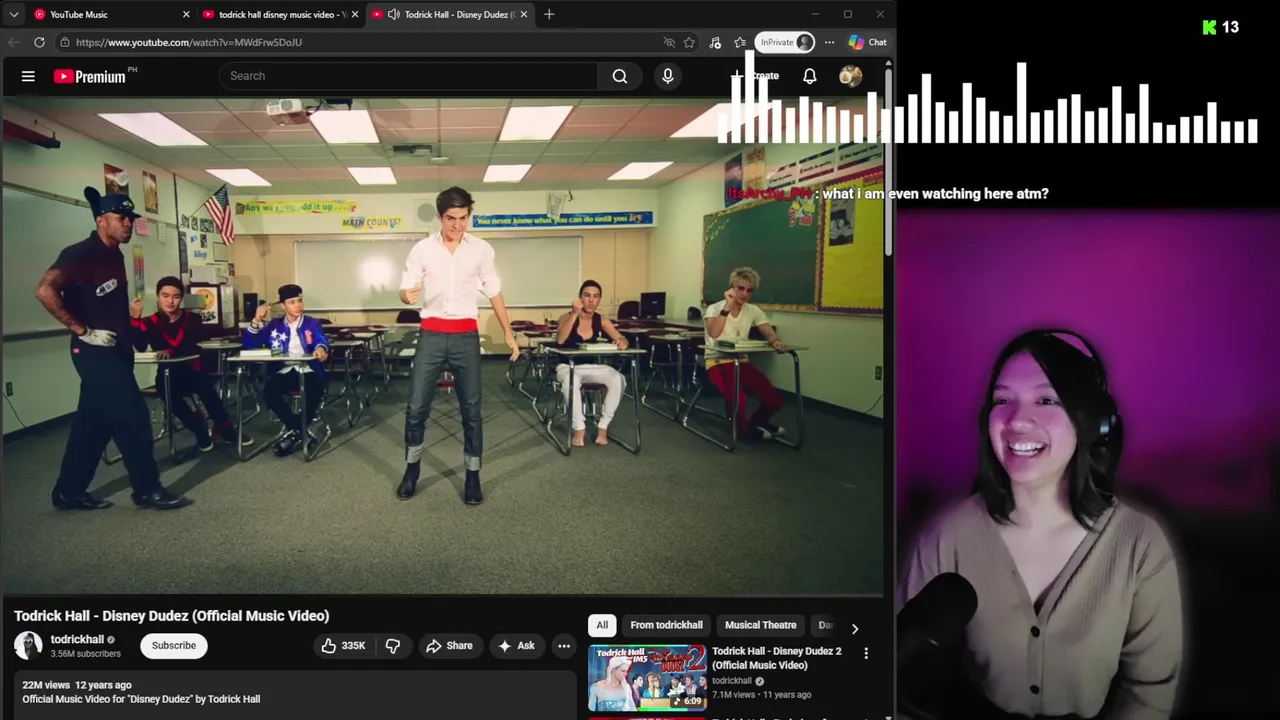Share the Disney Dudez video
This screenshot has width=1280, height=720.
coord(449,646)
